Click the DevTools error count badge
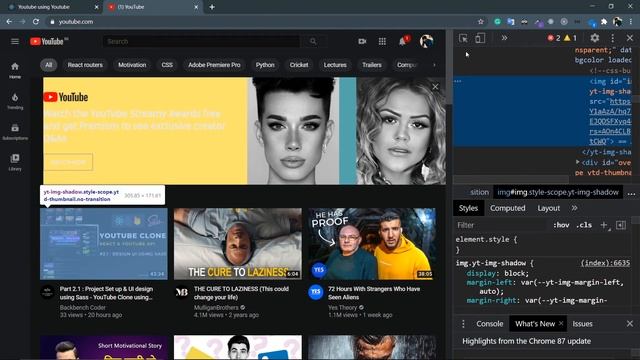640x360 pixels. click(554, 38)
